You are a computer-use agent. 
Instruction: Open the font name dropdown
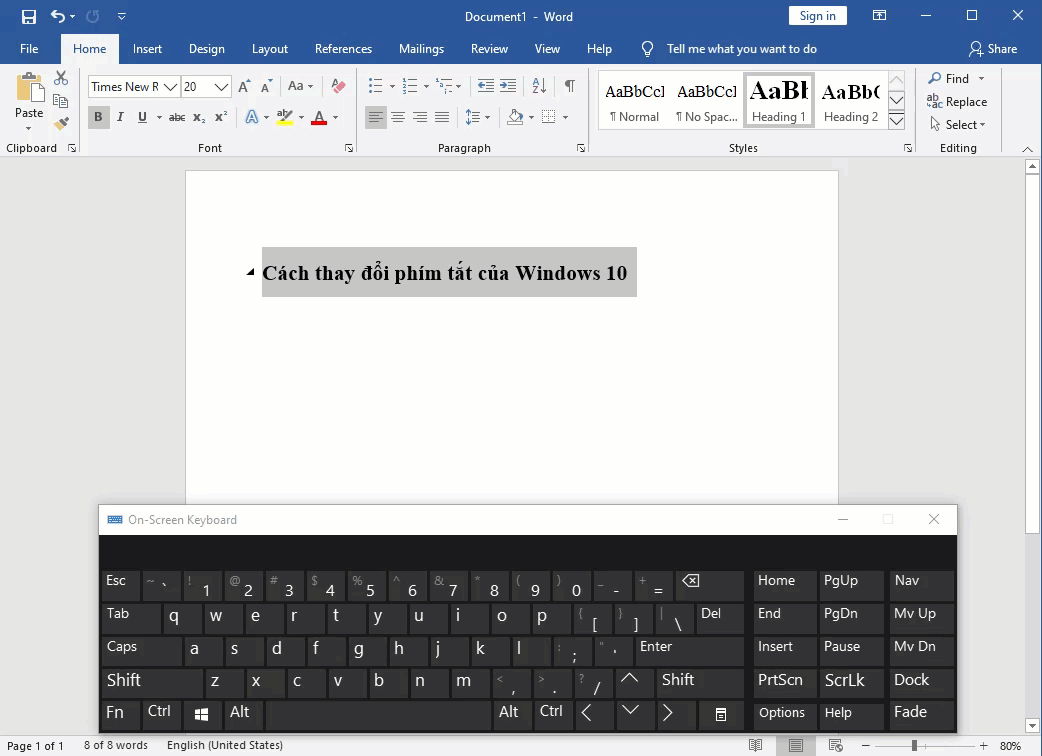[x=169, y=86]
